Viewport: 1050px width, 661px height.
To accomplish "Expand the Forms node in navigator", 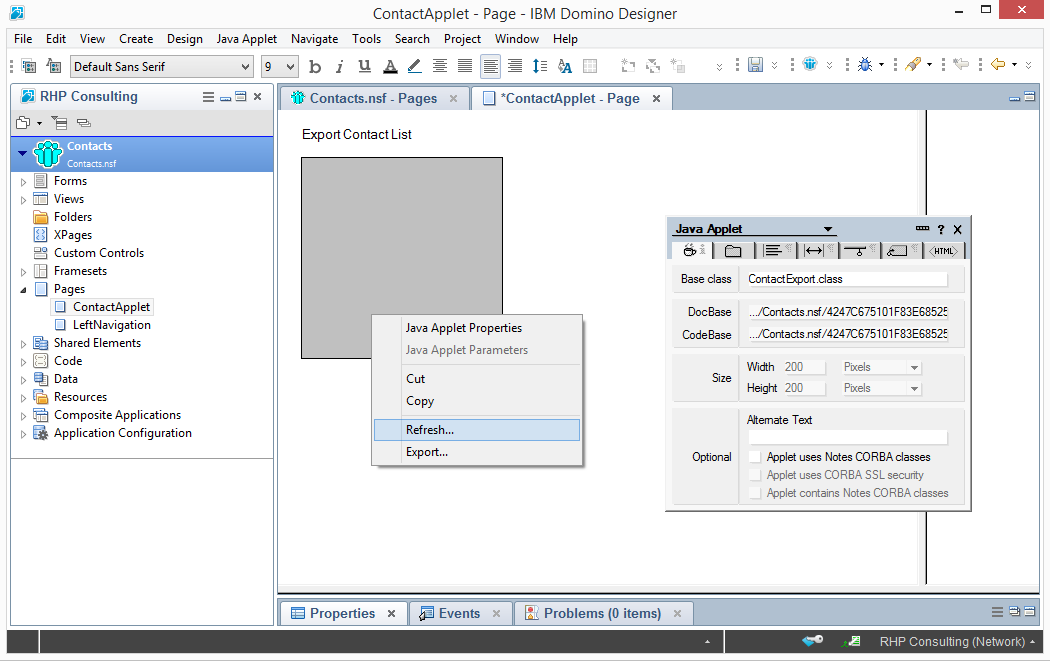I will (x=24, y=182).
